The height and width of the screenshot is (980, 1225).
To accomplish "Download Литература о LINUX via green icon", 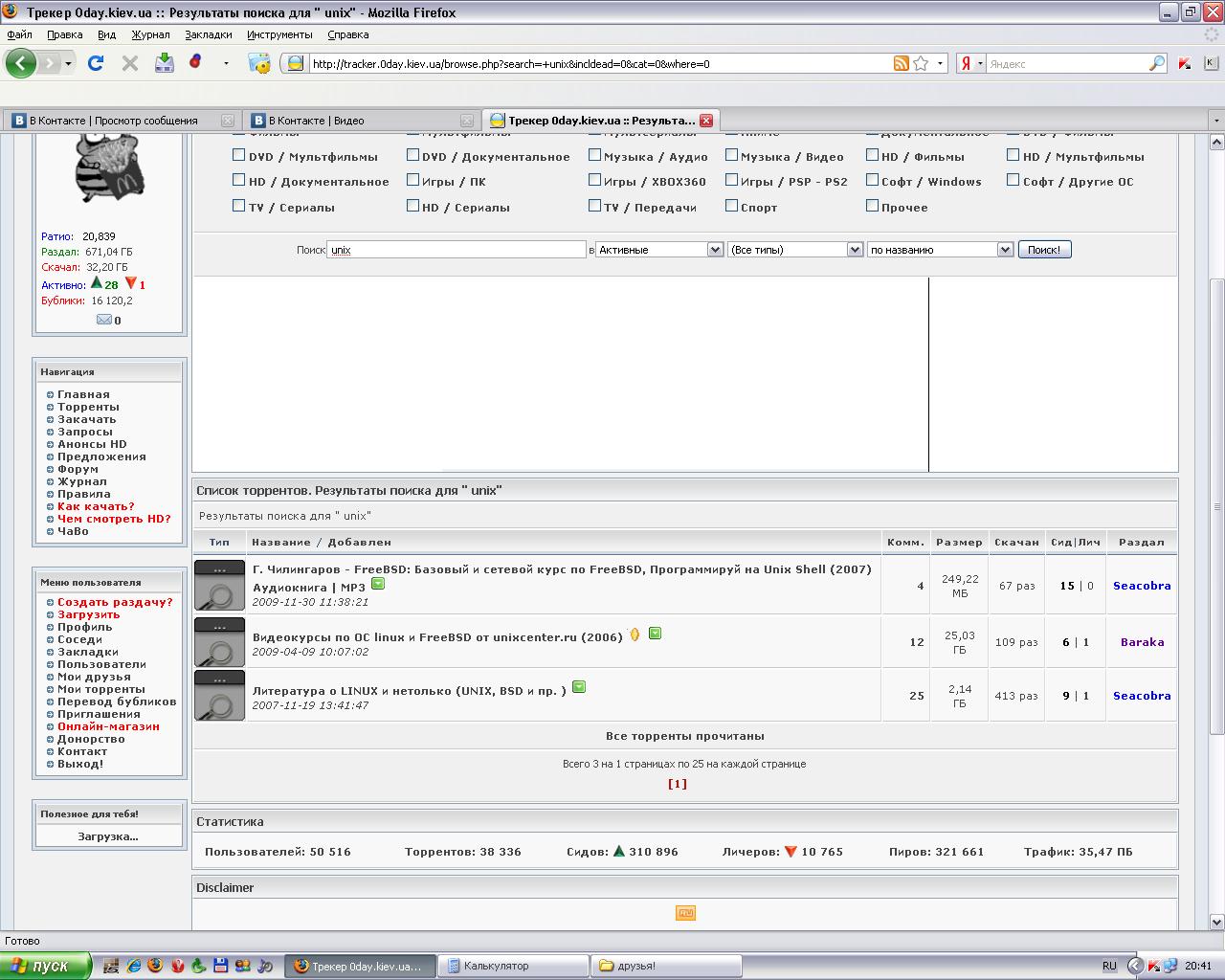I will point(579,686).
